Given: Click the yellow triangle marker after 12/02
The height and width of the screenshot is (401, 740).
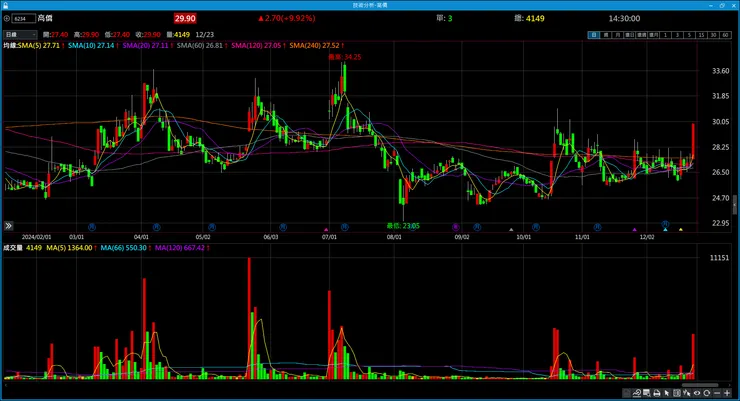Looking at the screenshot, I should [681, 229].
